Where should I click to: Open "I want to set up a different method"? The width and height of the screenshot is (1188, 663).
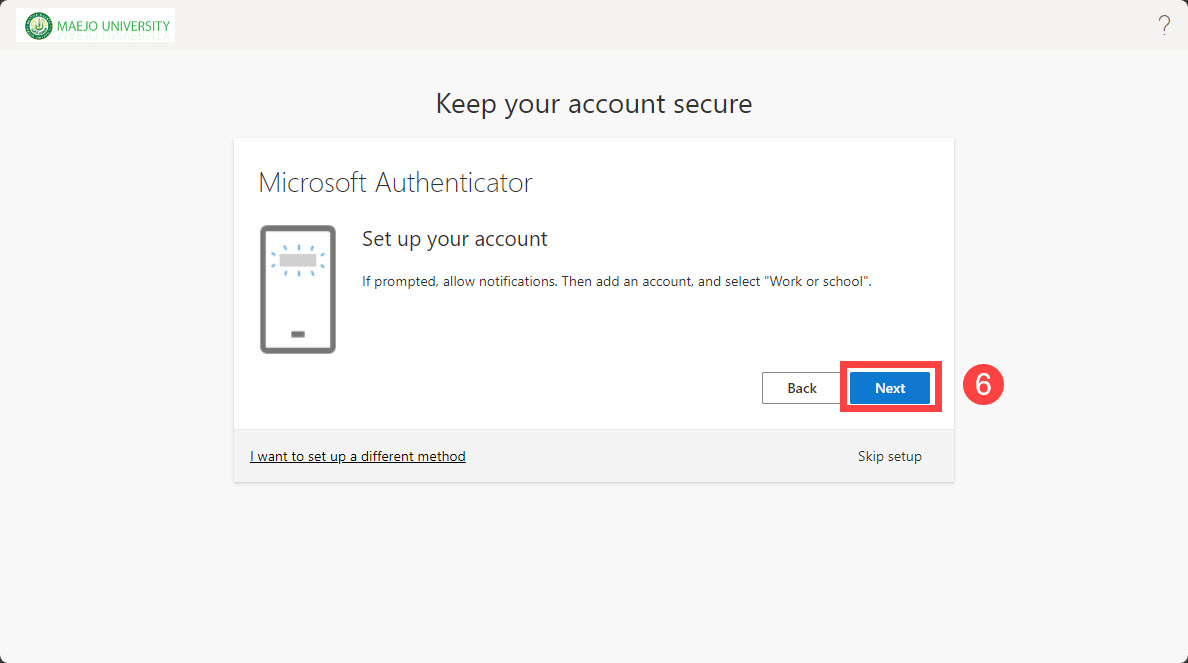(357, 456)
